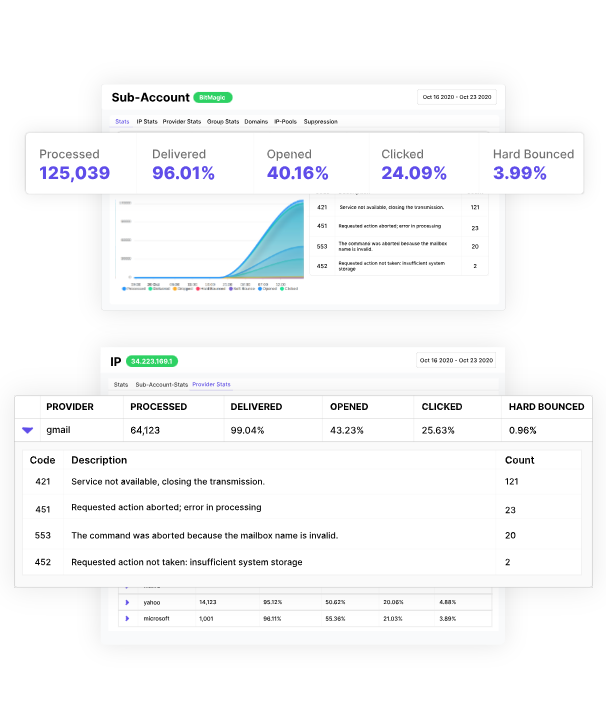The image size is (606, 707).
Task: Open the Provider Stats tab in Sub-Account
Action: (x=182, y=122)
